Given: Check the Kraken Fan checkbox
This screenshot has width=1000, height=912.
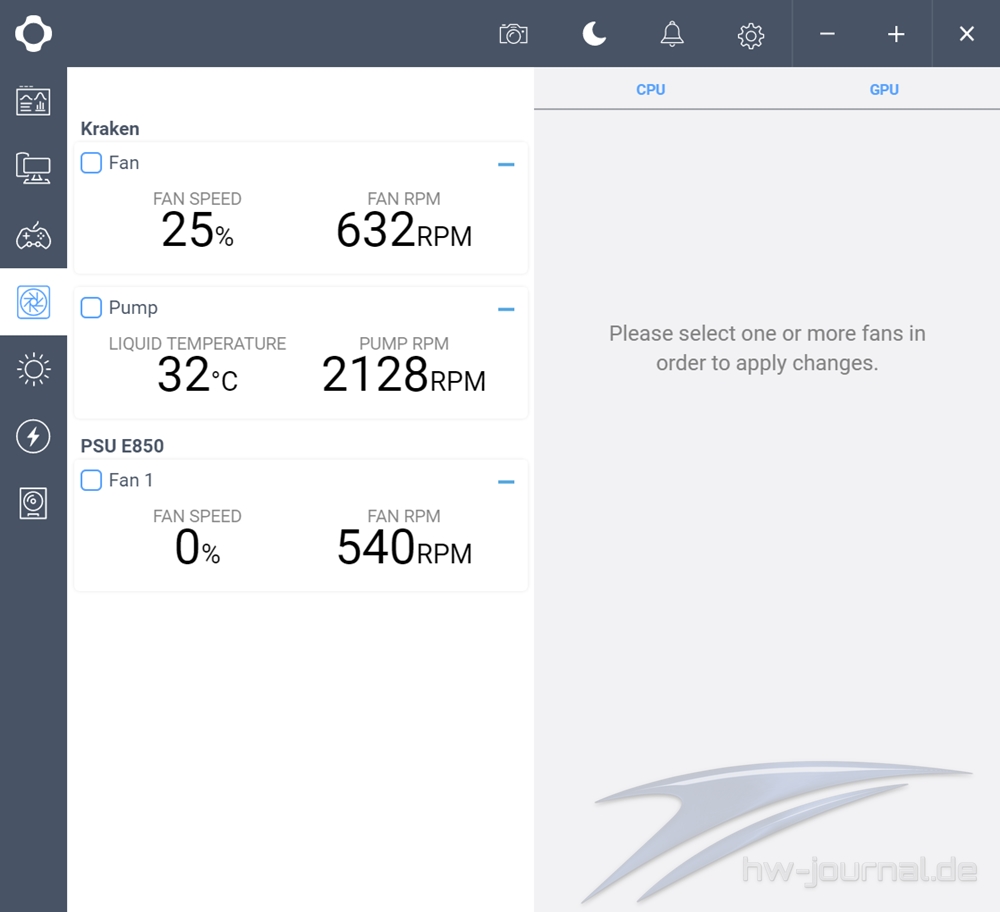Looking at the screenshot, I should (x=91, y=163).
